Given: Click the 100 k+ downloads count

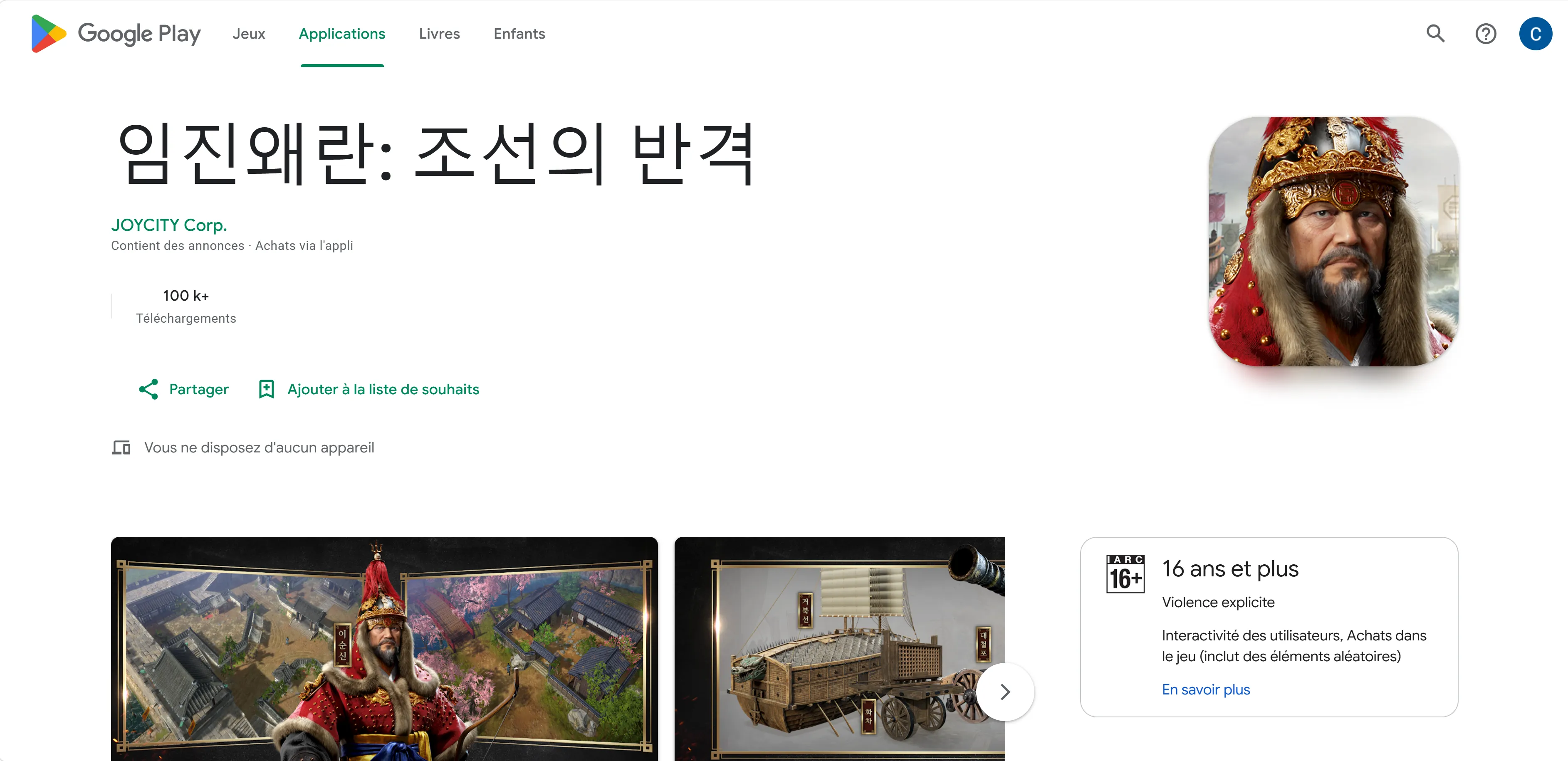Looking at the screenshot, I should (185, 295).
